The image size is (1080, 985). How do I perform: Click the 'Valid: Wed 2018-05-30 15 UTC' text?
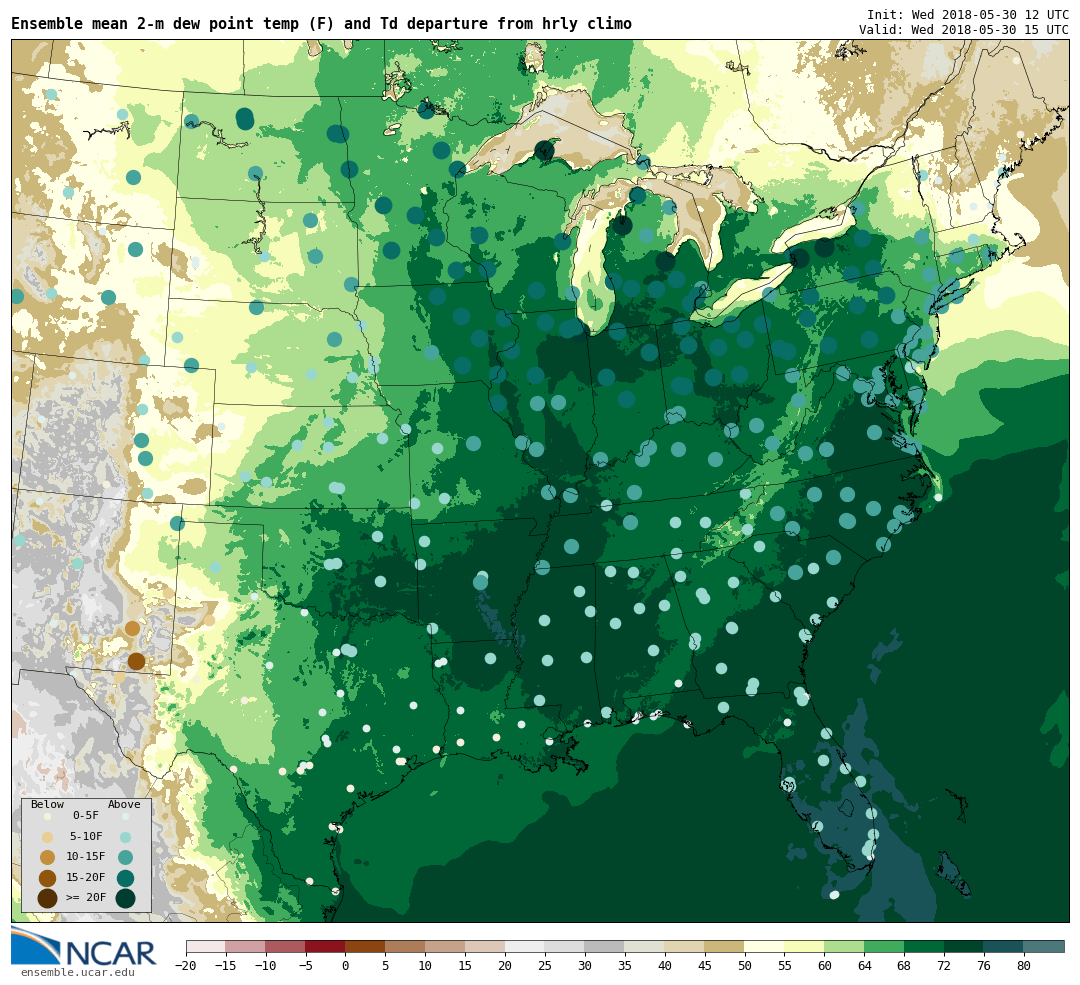pos(964,30)
